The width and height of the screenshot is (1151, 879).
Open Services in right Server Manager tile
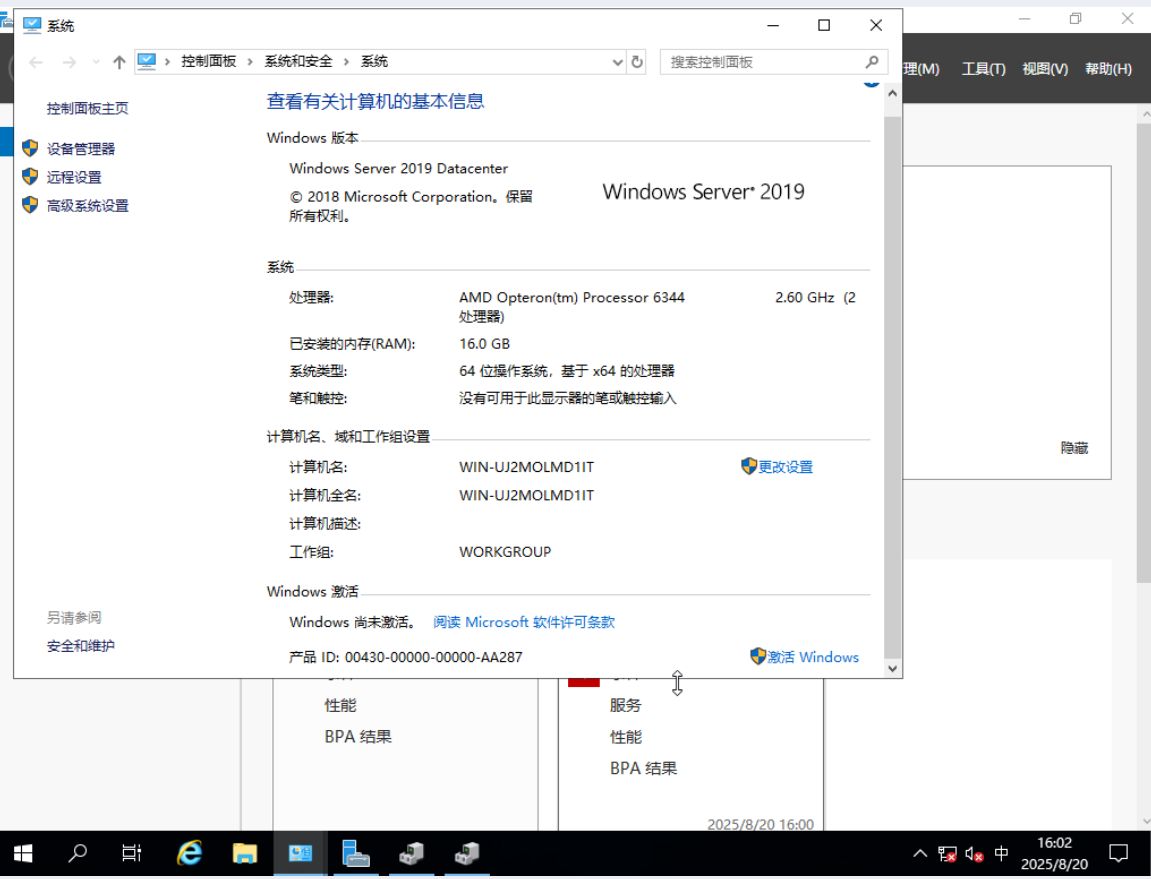click(x=625, y=706)
